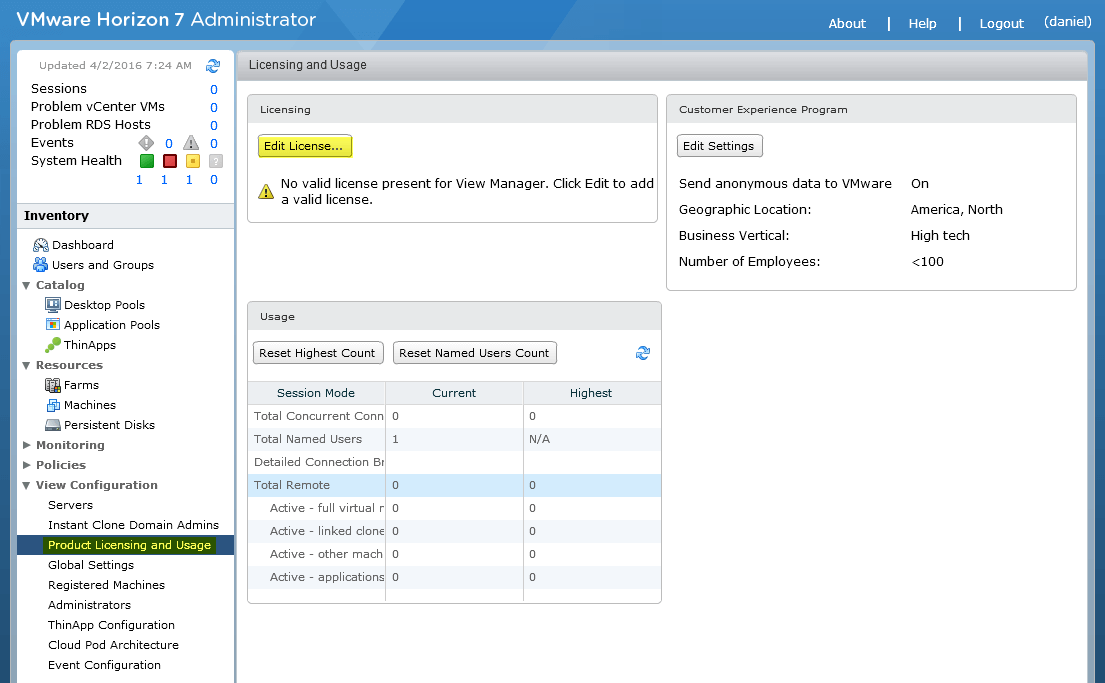Click the Edit License button
This screenshot has width=1105, height=683.
coord(304,146)
